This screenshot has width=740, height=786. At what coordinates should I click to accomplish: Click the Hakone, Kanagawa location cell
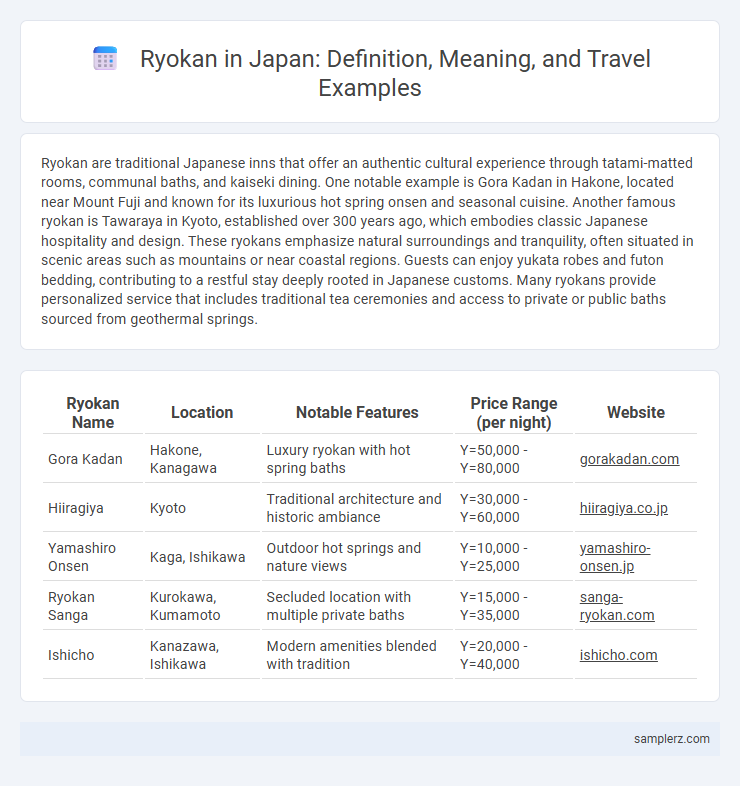click(202, 459)
